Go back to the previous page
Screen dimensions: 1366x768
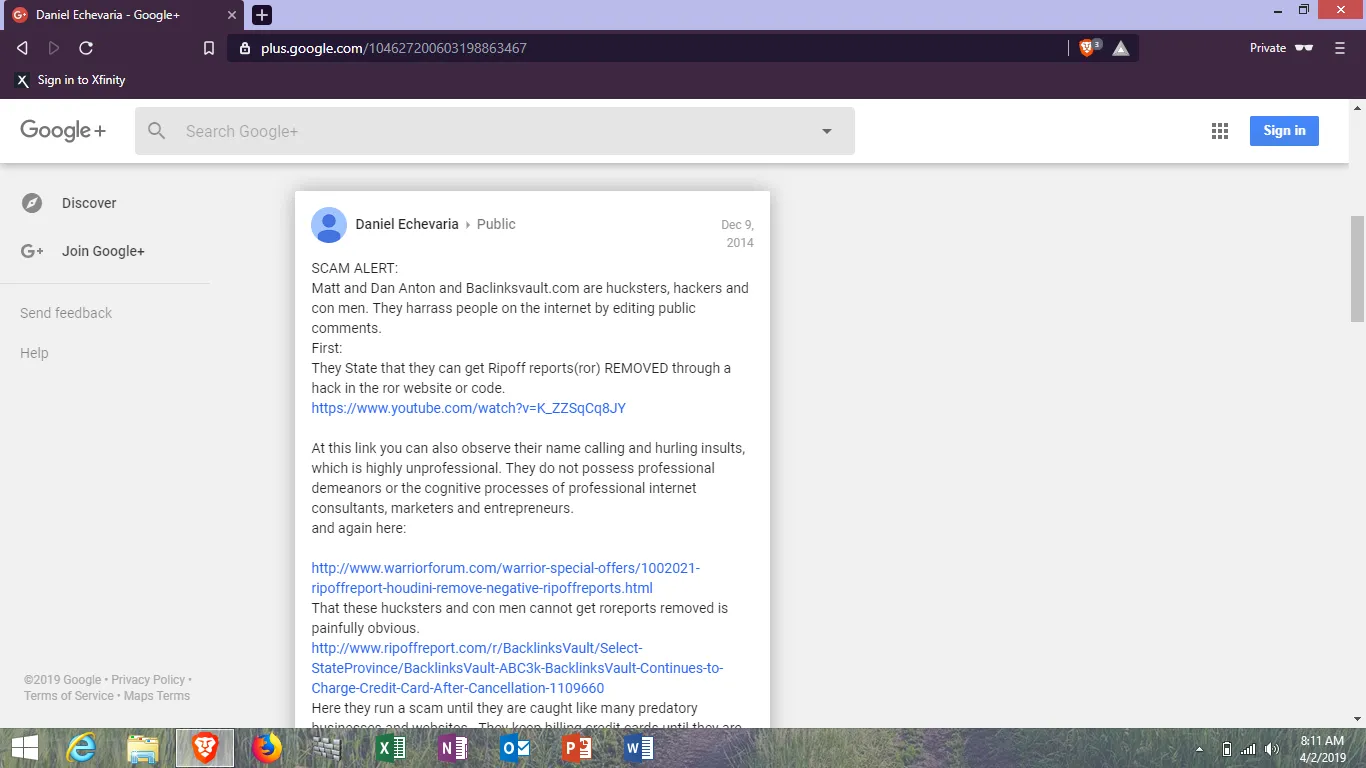[22, 48]
